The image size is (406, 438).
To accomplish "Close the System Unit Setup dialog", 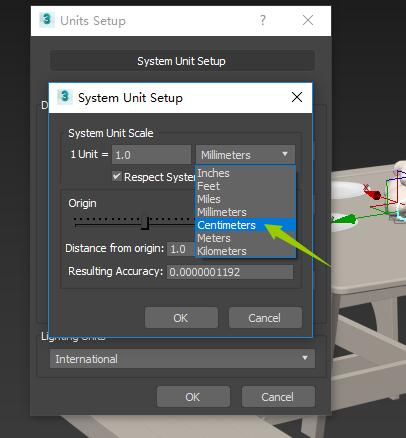I will click(x=297, y=97).
